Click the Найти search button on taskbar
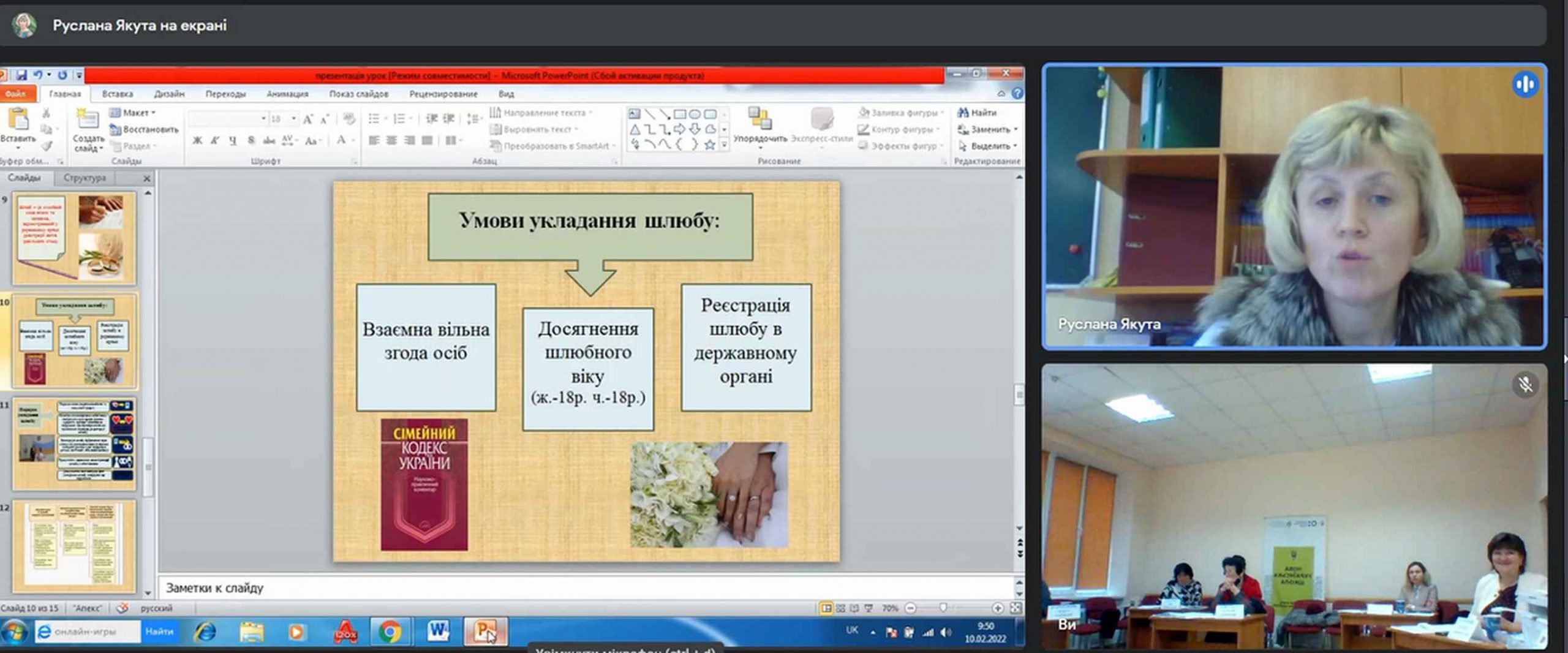This screenshot has height=653, width=1568. 159,632
